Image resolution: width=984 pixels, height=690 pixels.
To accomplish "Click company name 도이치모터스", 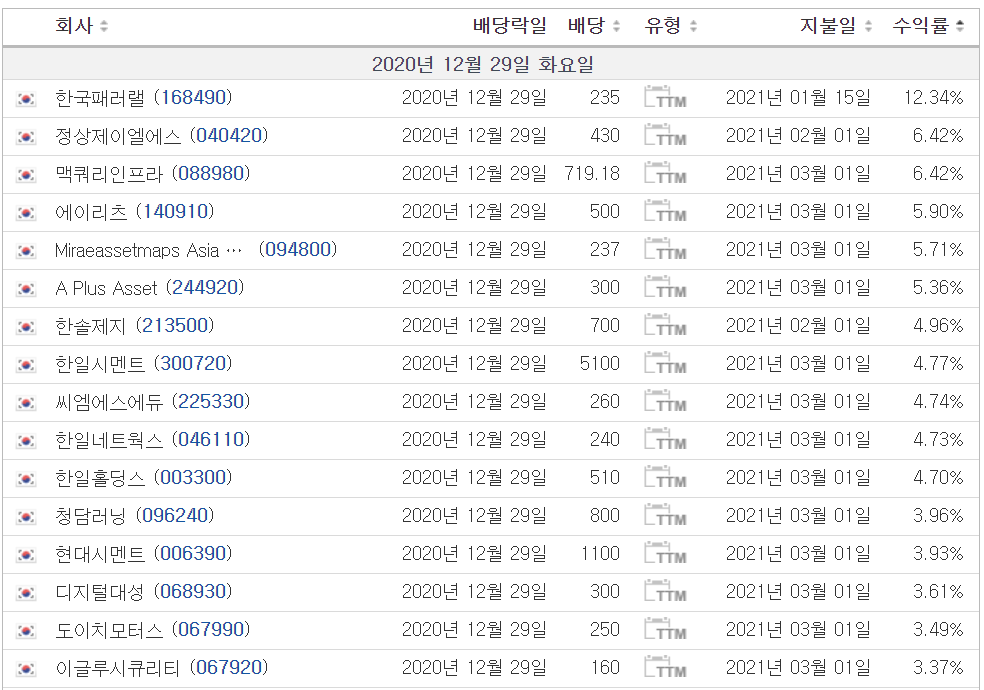I will [x=109, y=630].
